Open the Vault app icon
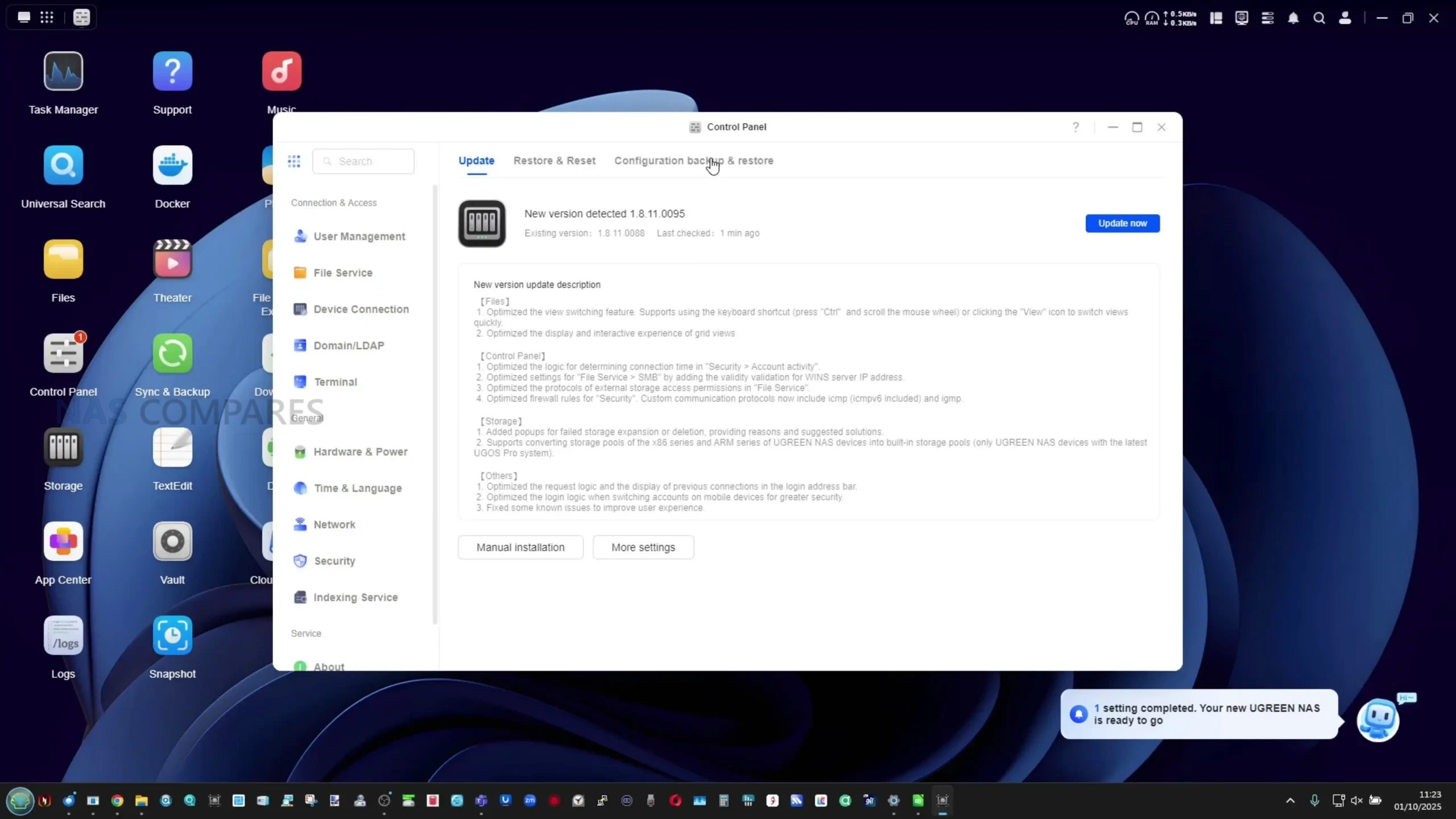Viewport: 1456px width, 819px height. 172,541
